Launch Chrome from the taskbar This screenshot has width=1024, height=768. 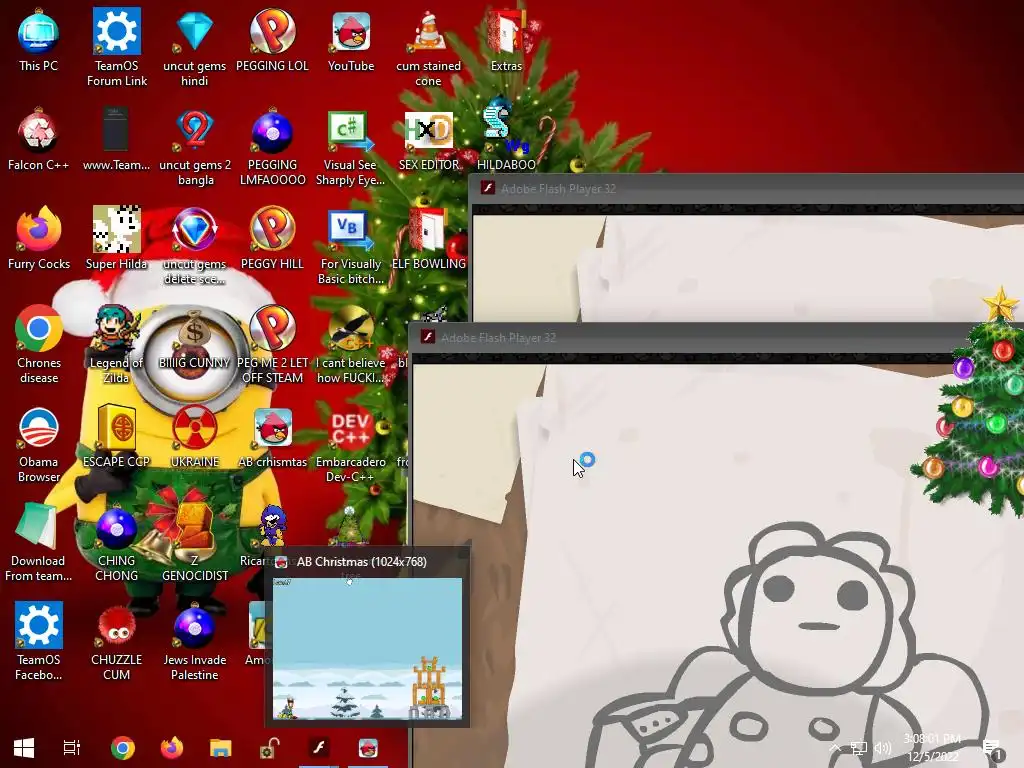(122, 748)
